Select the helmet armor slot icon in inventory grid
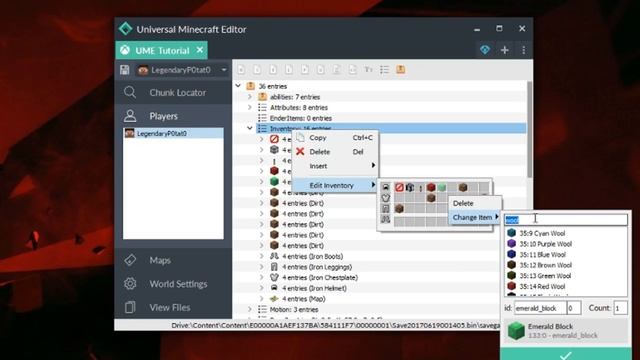 coord(386,187)
